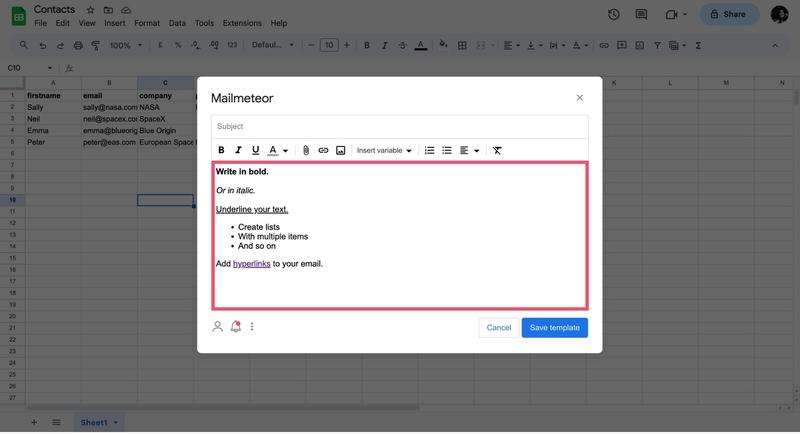
Task: Open the Edit menu
Action: coord(62,23)
